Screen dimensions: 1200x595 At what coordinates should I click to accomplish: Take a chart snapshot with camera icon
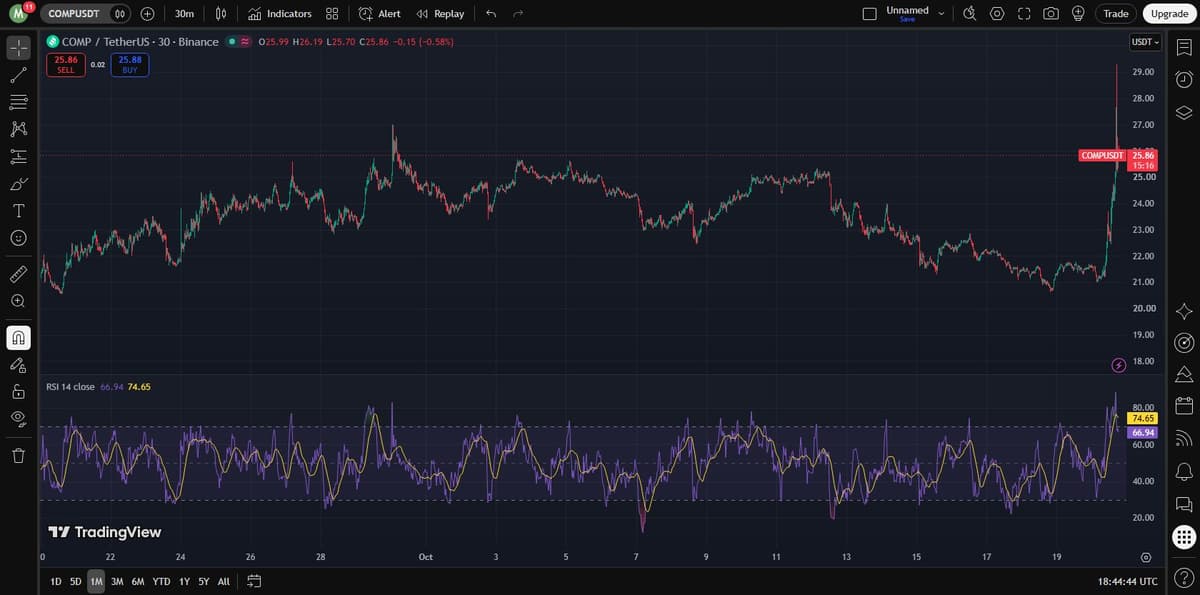(x=1051, y=14)
